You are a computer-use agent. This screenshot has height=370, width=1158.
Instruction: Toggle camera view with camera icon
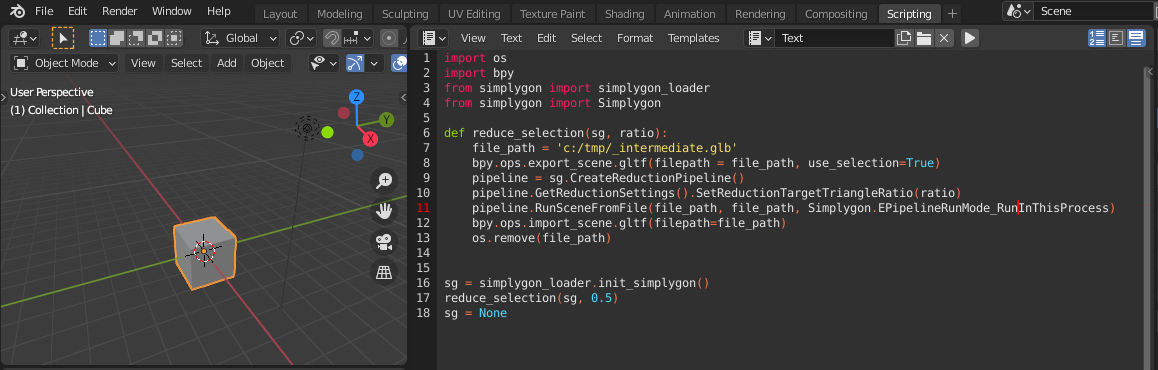tap(384, 242)
